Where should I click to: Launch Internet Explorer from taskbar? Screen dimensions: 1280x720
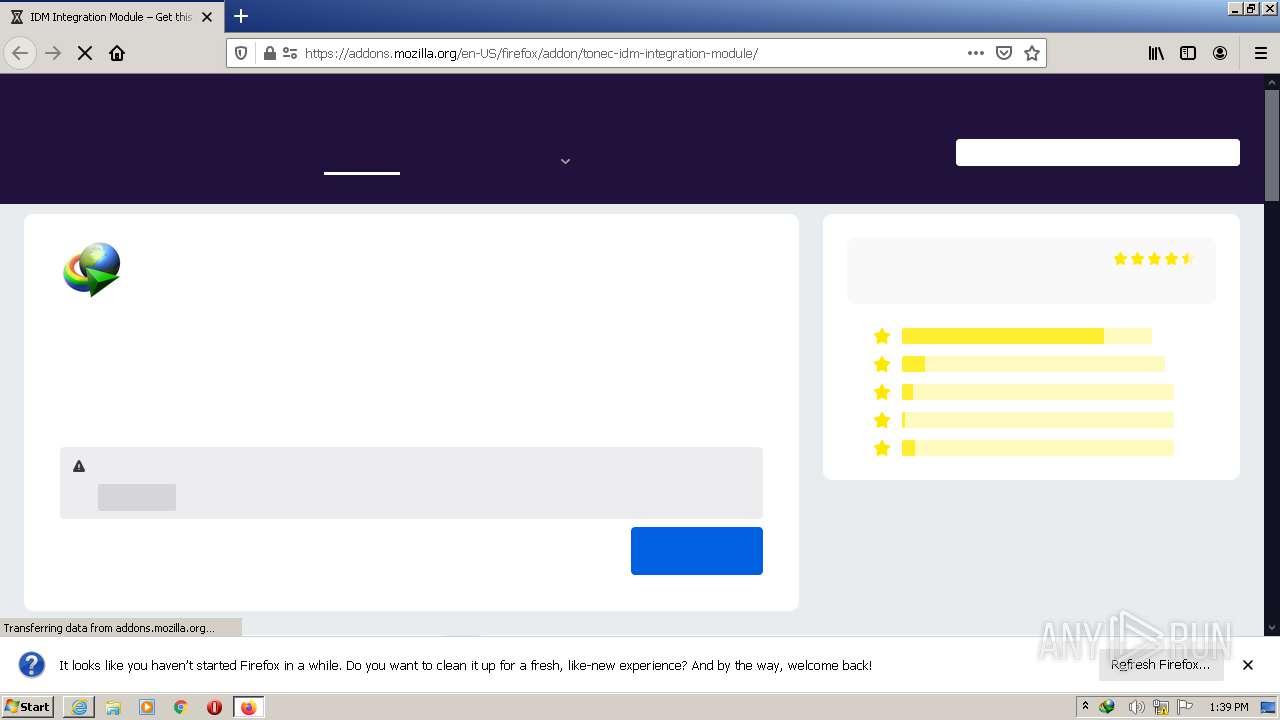[79, 707]
